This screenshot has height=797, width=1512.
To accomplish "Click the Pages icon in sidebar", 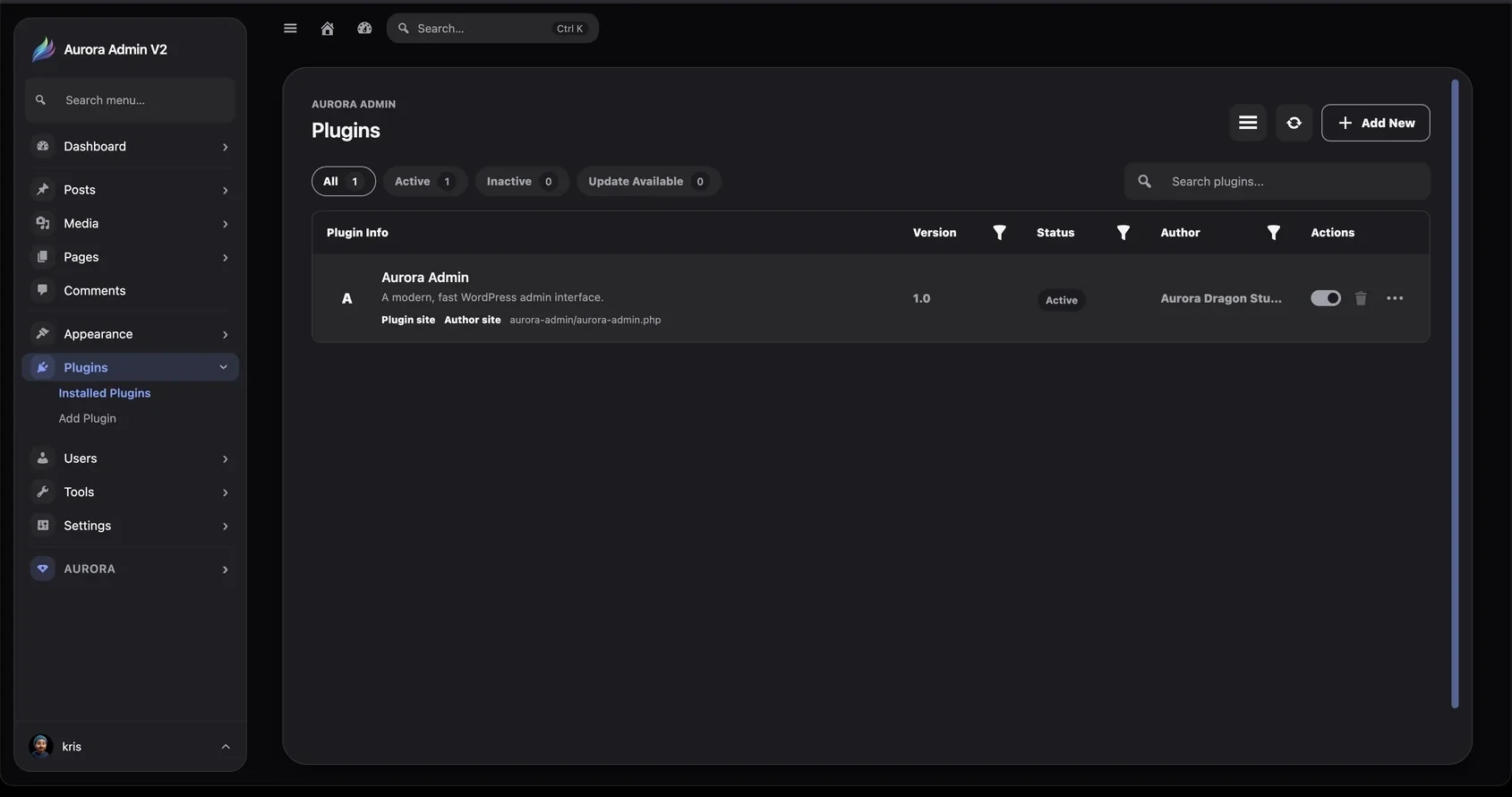I will [42, 257].
